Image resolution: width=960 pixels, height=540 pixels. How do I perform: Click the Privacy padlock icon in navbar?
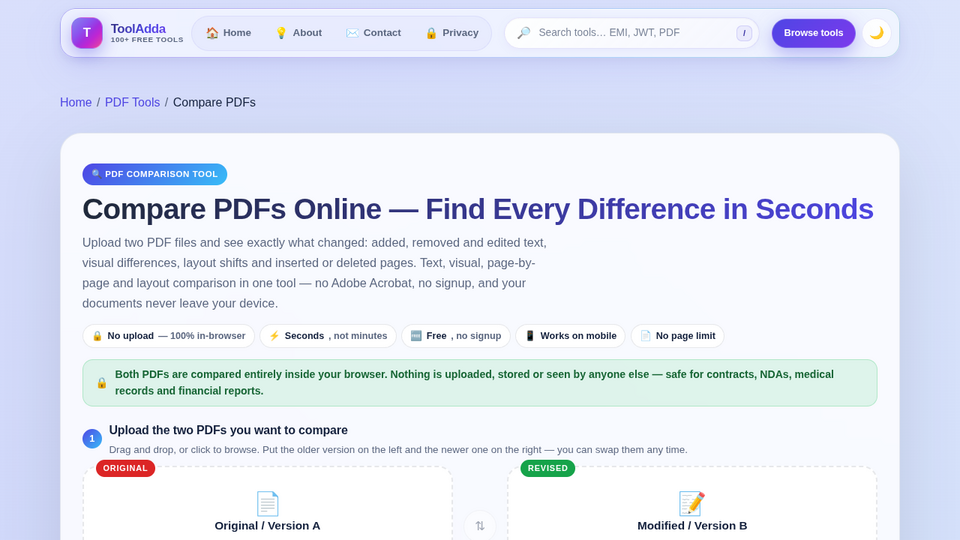tap(431, 33)
